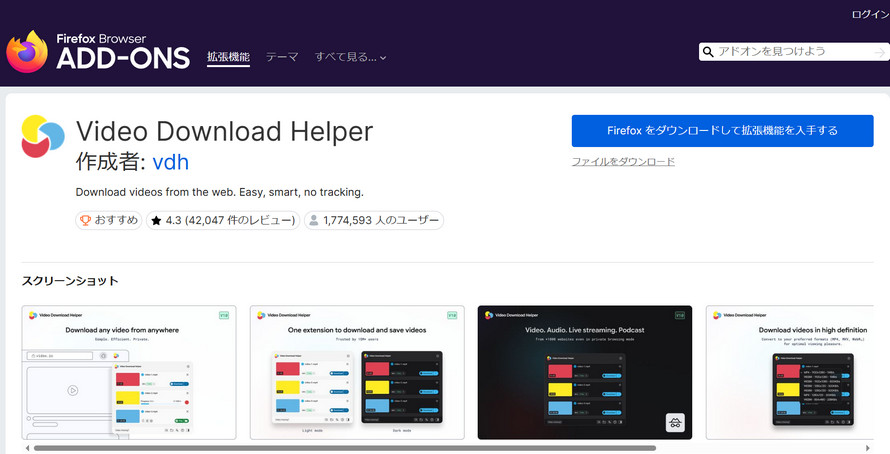Open the dark 'Video. Audio. Live streaming. Podcast' screenshot
Screen dimensions: 890x454
[585, 372]
